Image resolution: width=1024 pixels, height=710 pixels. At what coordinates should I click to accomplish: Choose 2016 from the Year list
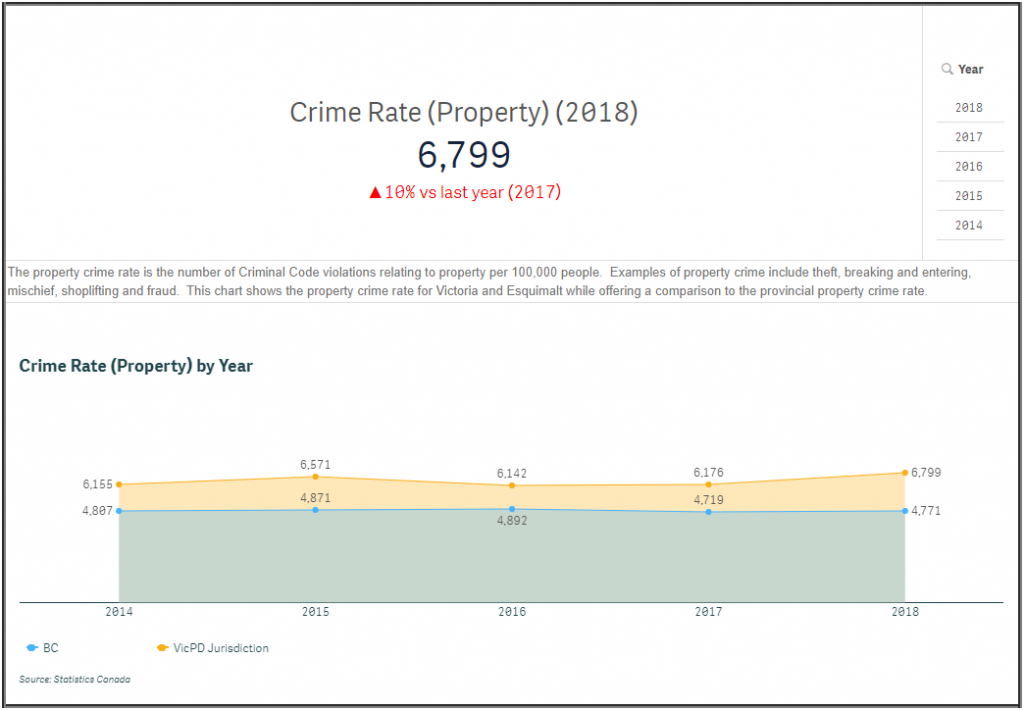click(968, 167)
